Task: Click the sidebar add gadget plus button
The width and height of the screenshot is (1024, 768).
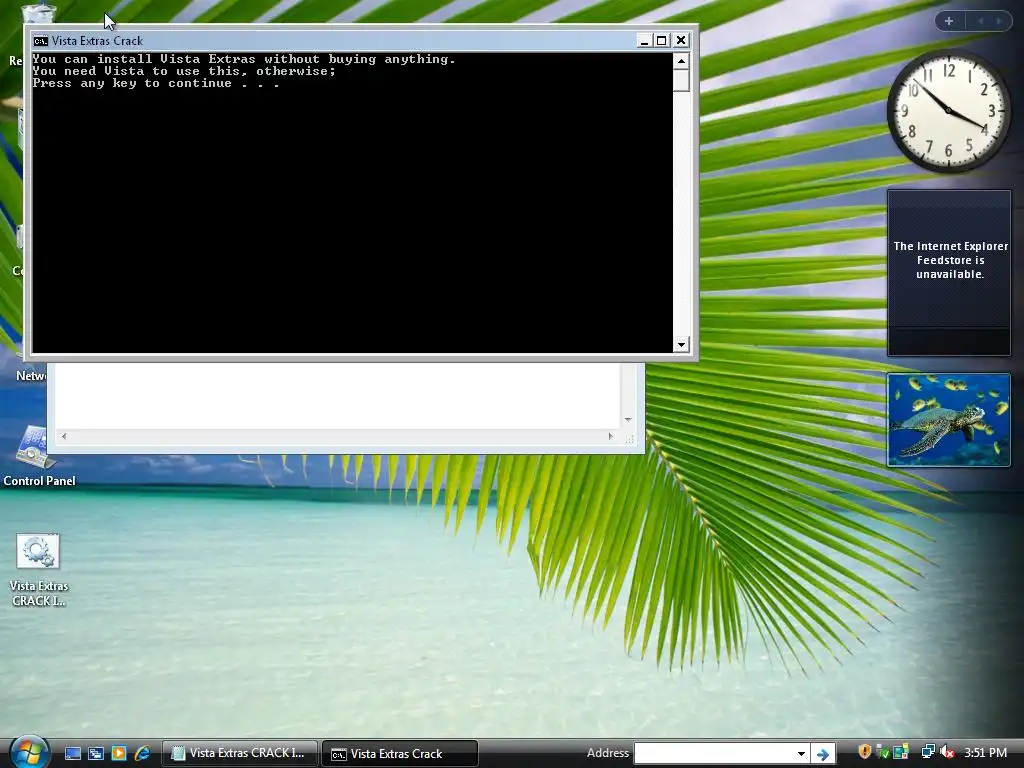Action: (x=949, y=21)
